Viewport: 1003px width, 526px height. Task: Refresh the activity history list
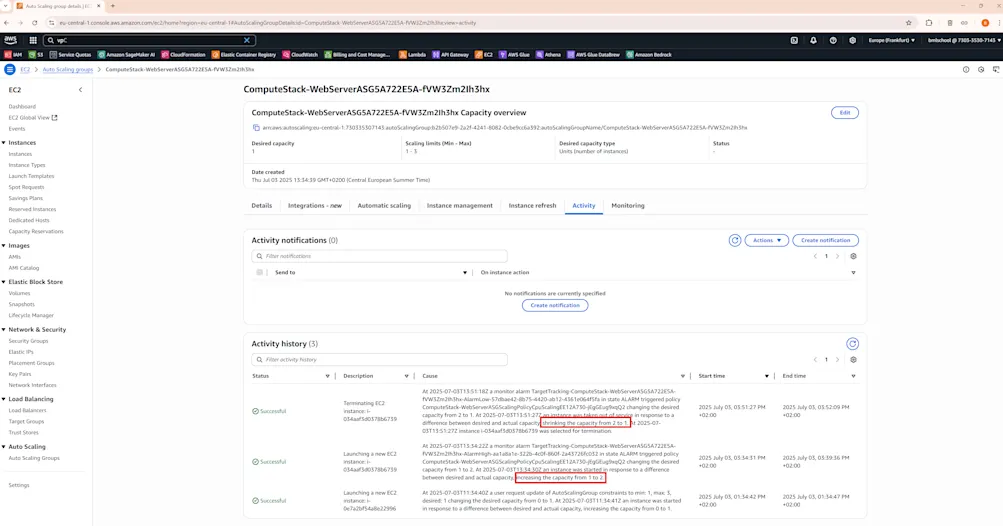coord(852,344)
